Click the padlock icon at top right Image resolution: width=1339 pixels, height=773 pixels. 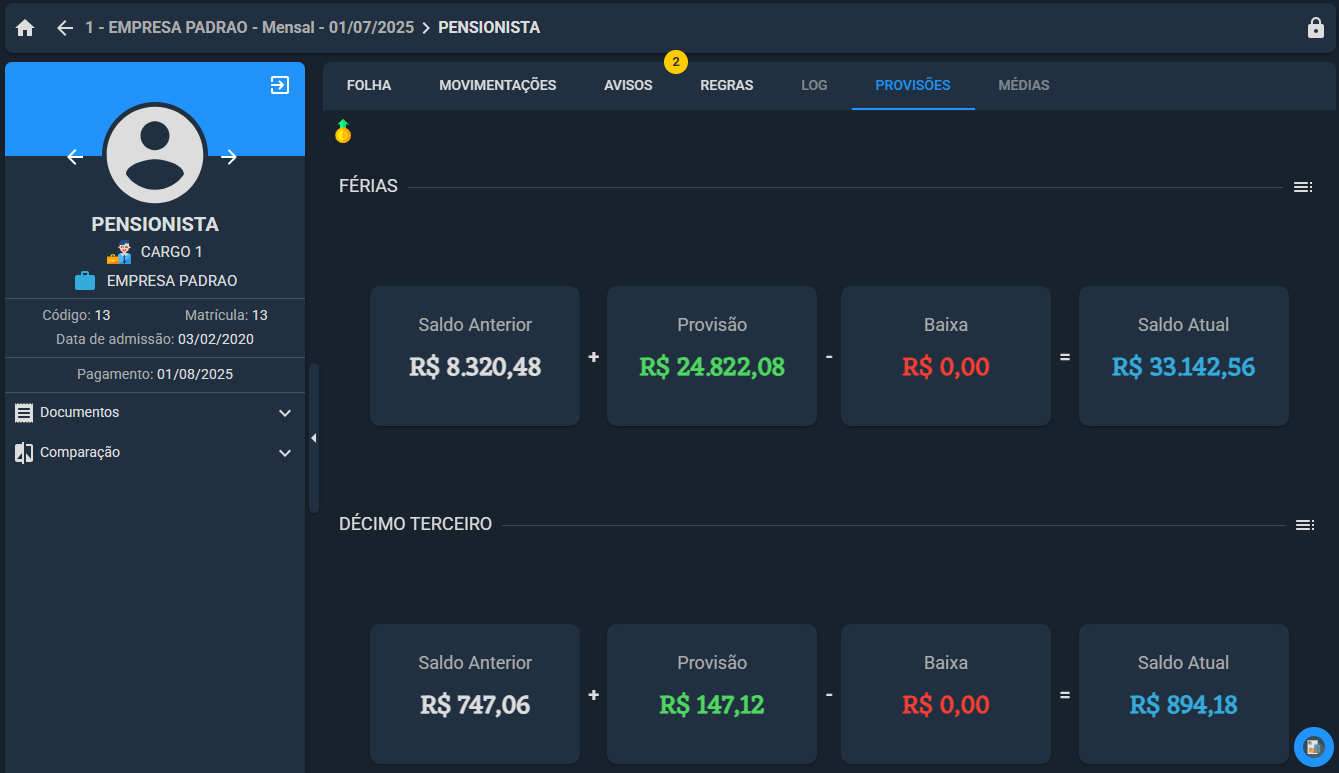click(1316, 28)
